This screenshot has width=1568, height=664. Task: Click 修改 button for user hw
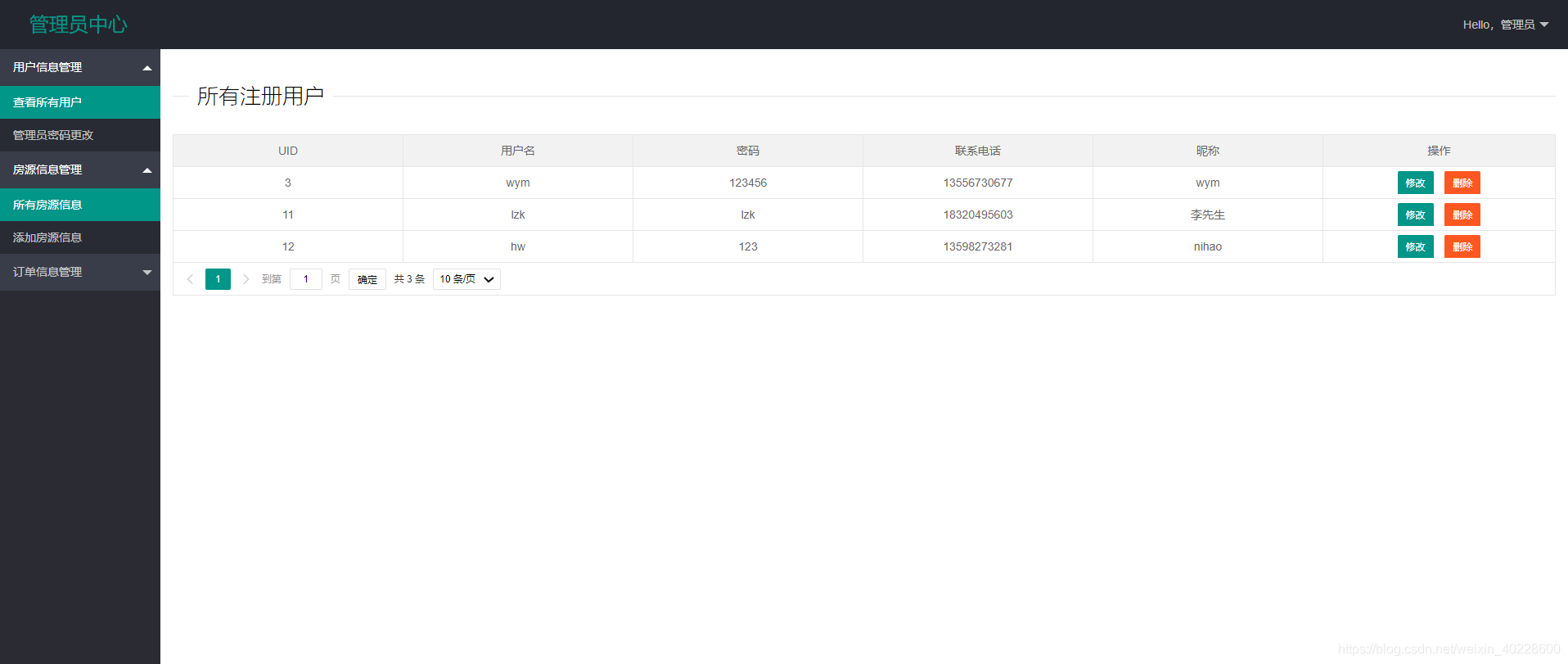[1415, 246]
